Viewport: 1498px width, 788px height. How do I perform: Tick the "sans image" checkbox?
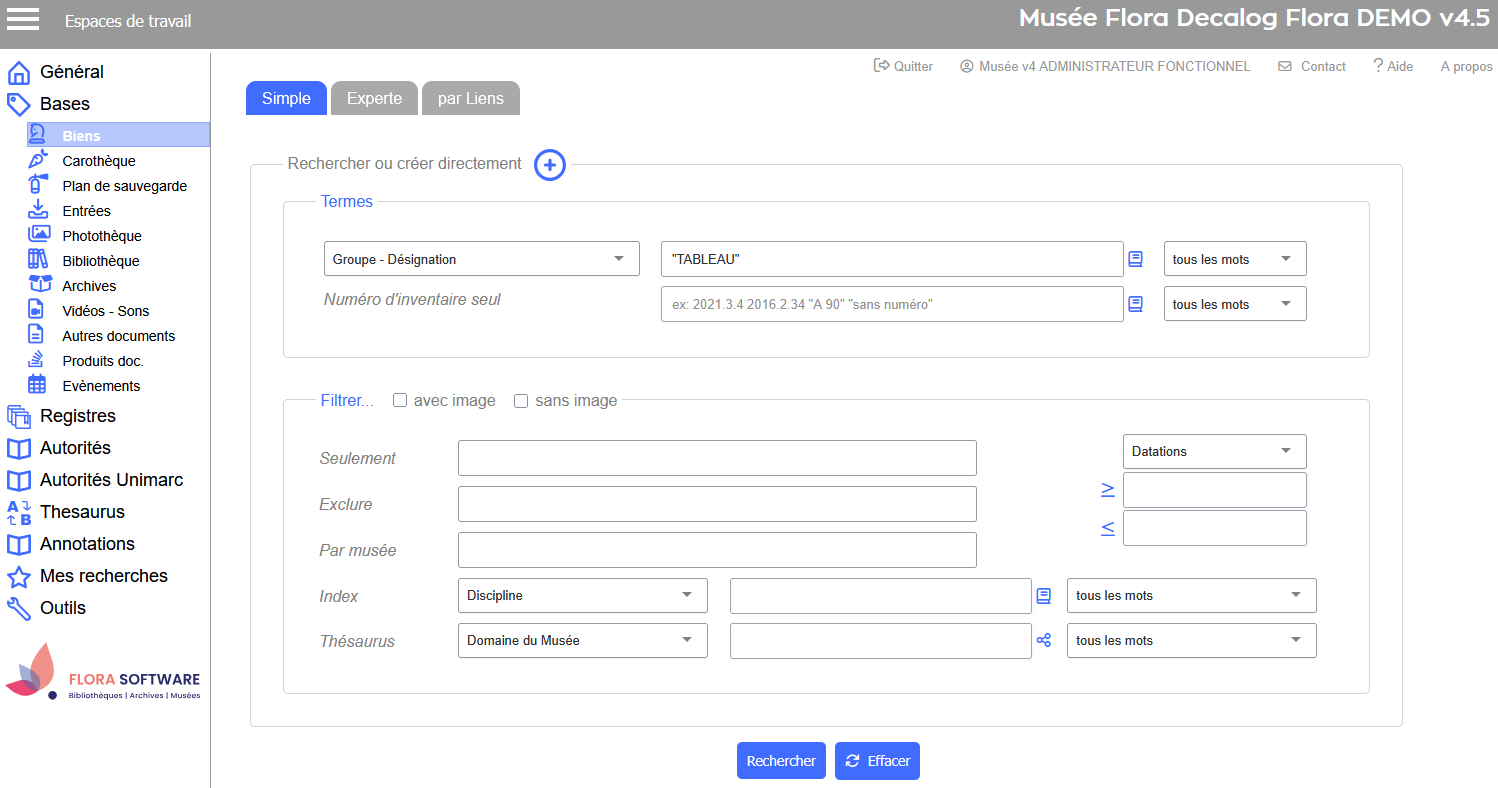click(x=521, y=401)
